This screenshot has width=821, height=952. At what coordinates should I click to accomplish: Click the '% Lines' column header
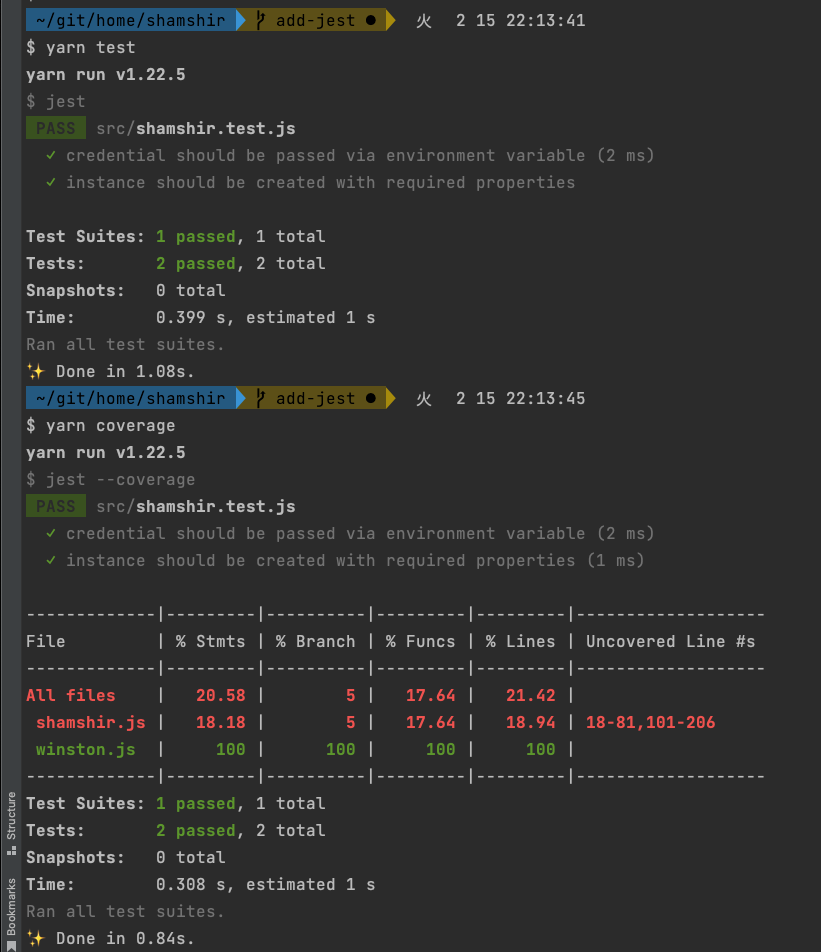pyautogui.click(x=520, y=642)
